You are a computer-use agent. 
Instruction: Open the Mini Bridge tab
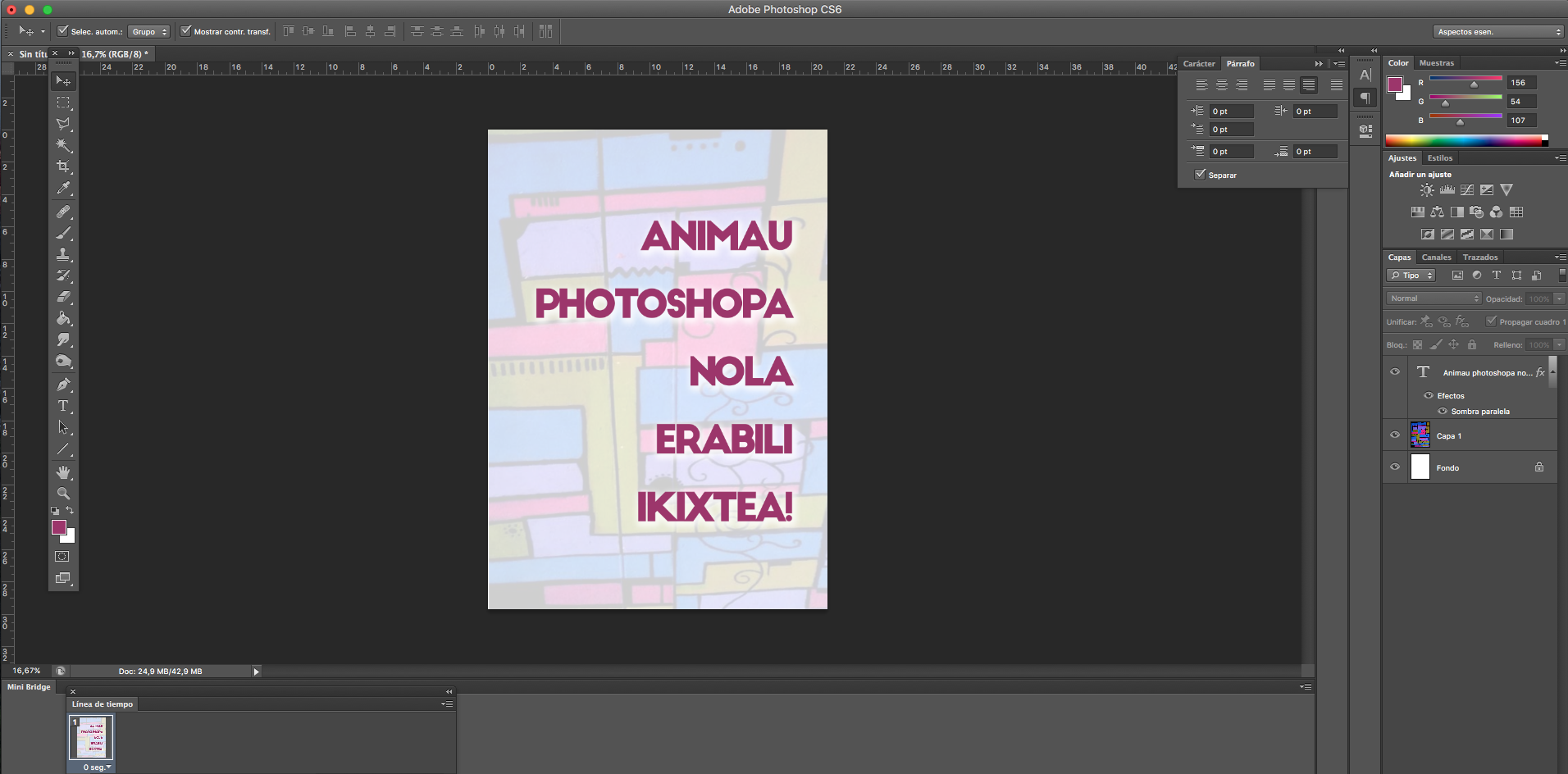pos(29,687)
